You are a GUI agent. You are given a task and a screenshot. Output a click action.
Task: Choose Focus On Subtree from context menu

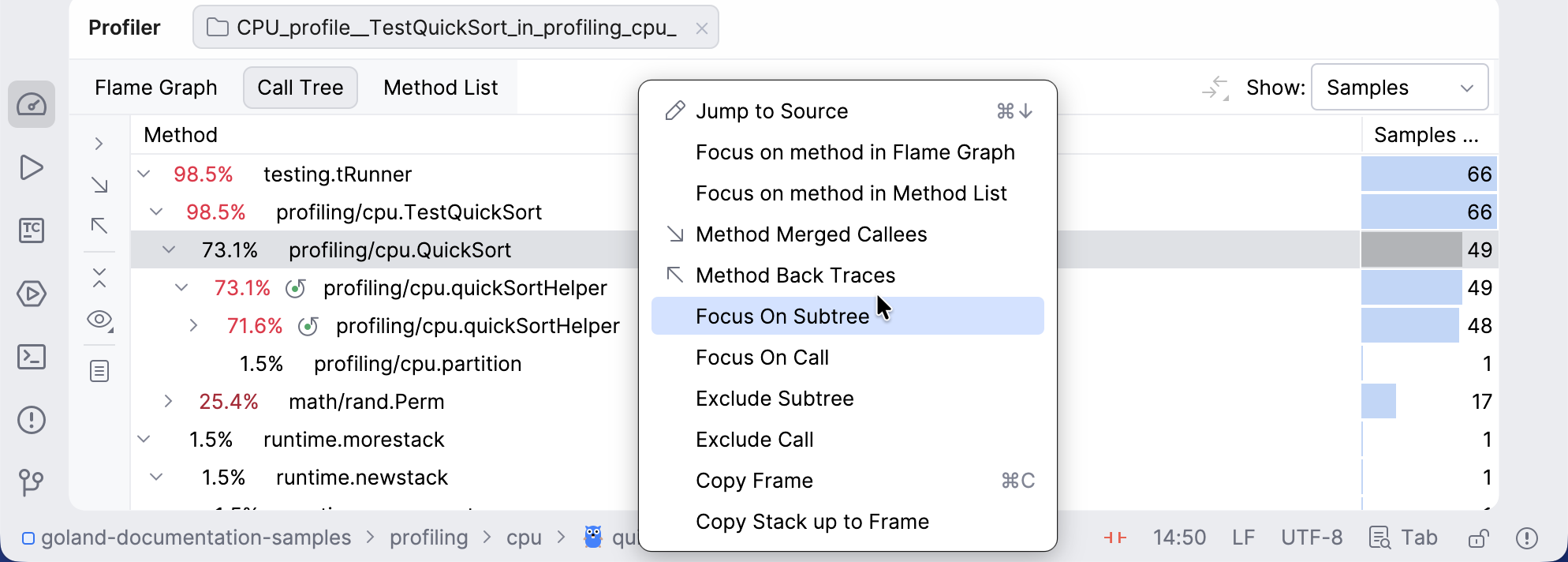[782, 316]
